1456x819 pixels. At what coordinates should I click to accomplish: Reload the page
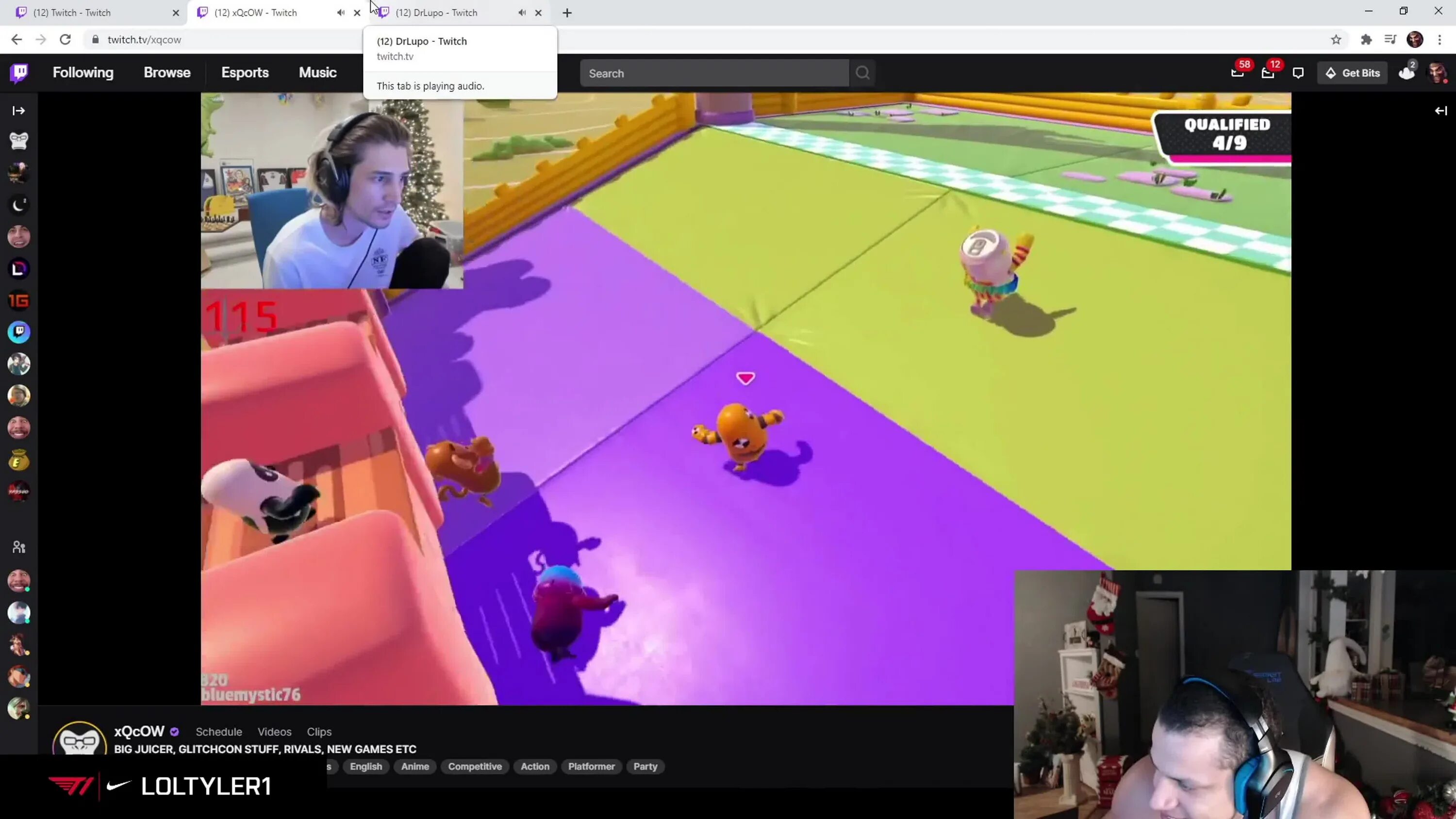click(66, 40)
